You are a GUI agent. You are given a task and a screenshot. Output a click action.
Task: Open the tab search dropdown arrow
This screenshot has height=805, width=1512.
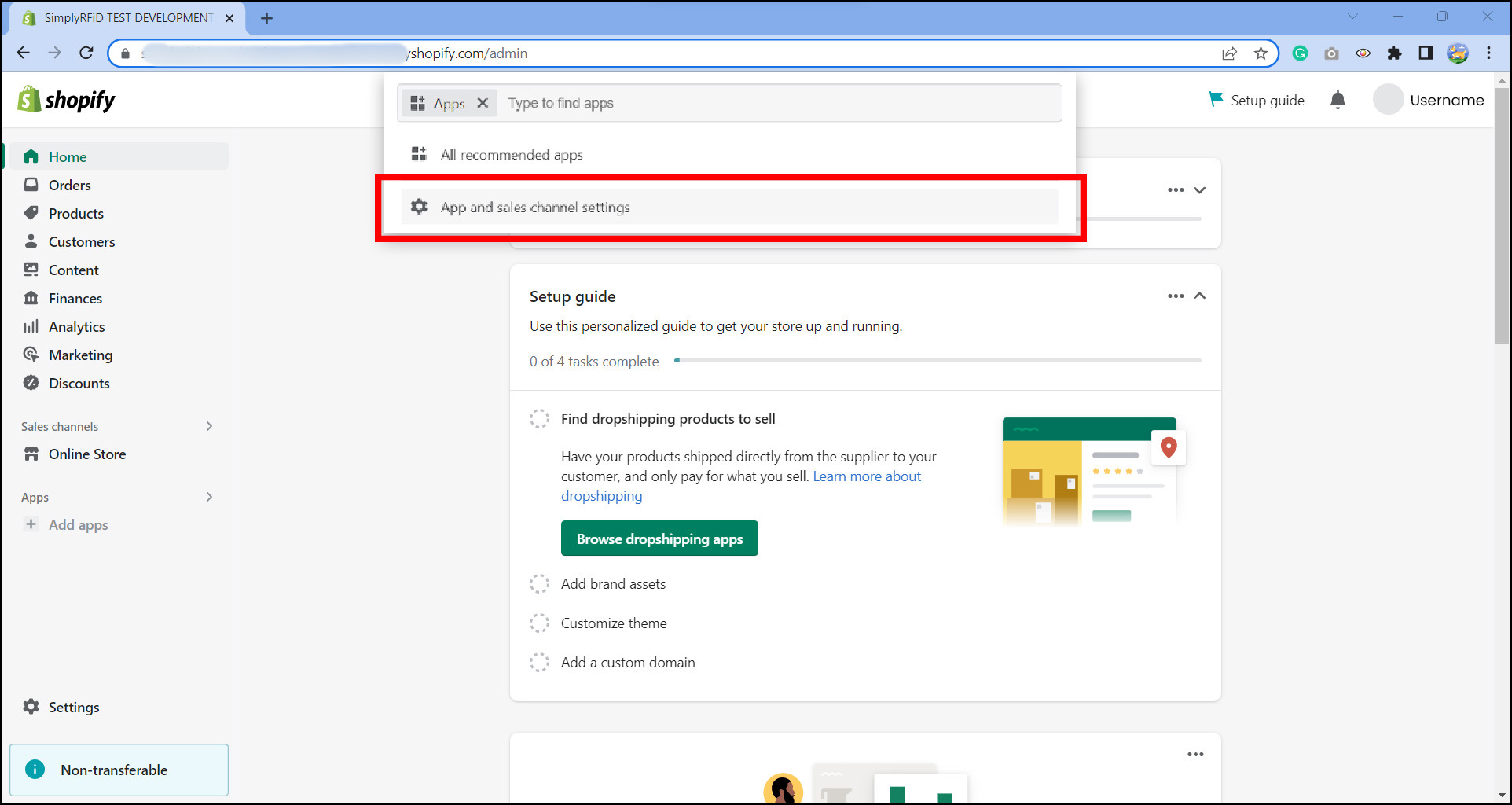pos(1352,17)
